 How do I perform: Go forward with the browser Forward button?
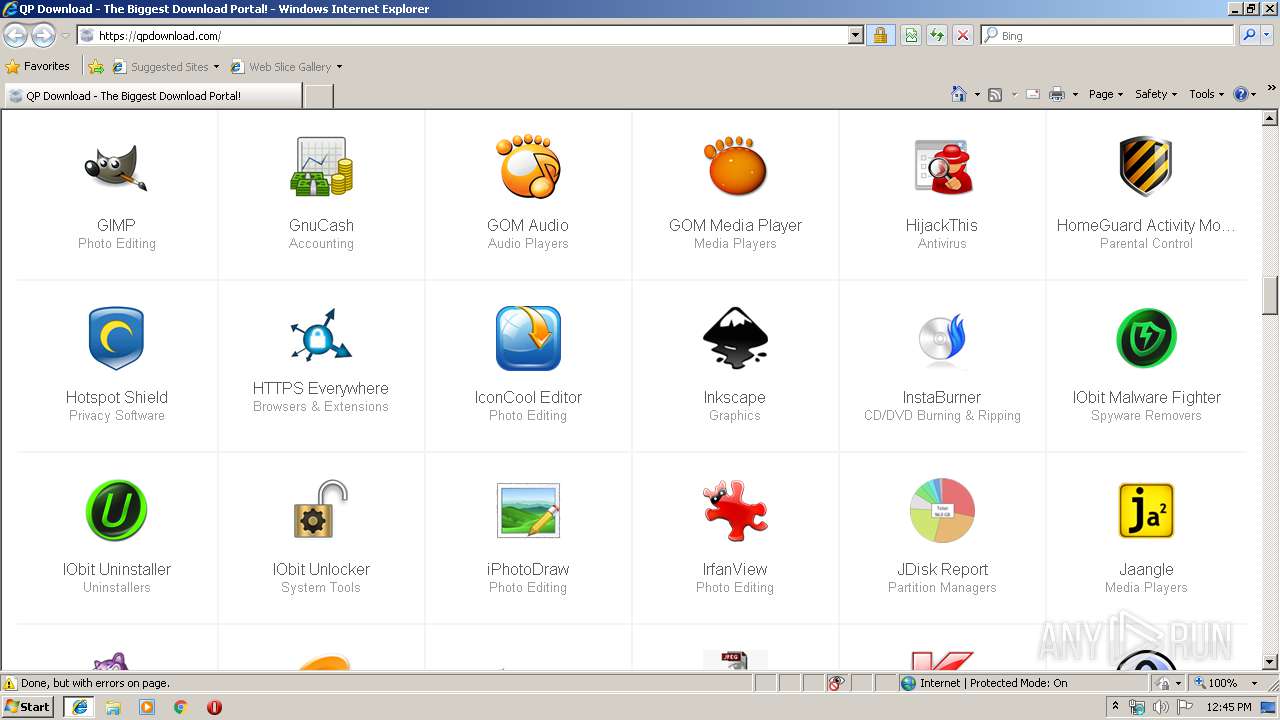[43, 36]
